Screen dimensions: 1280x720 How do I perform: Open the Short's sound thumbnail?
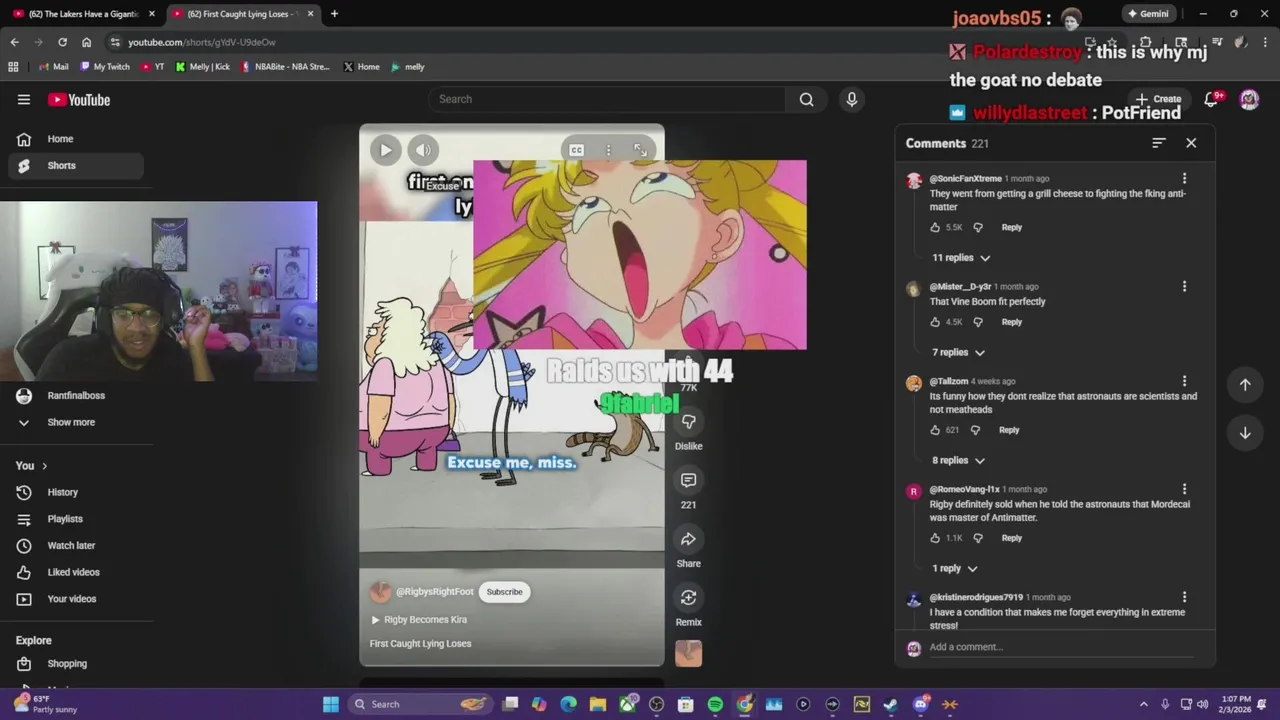(x=689, y=653)
